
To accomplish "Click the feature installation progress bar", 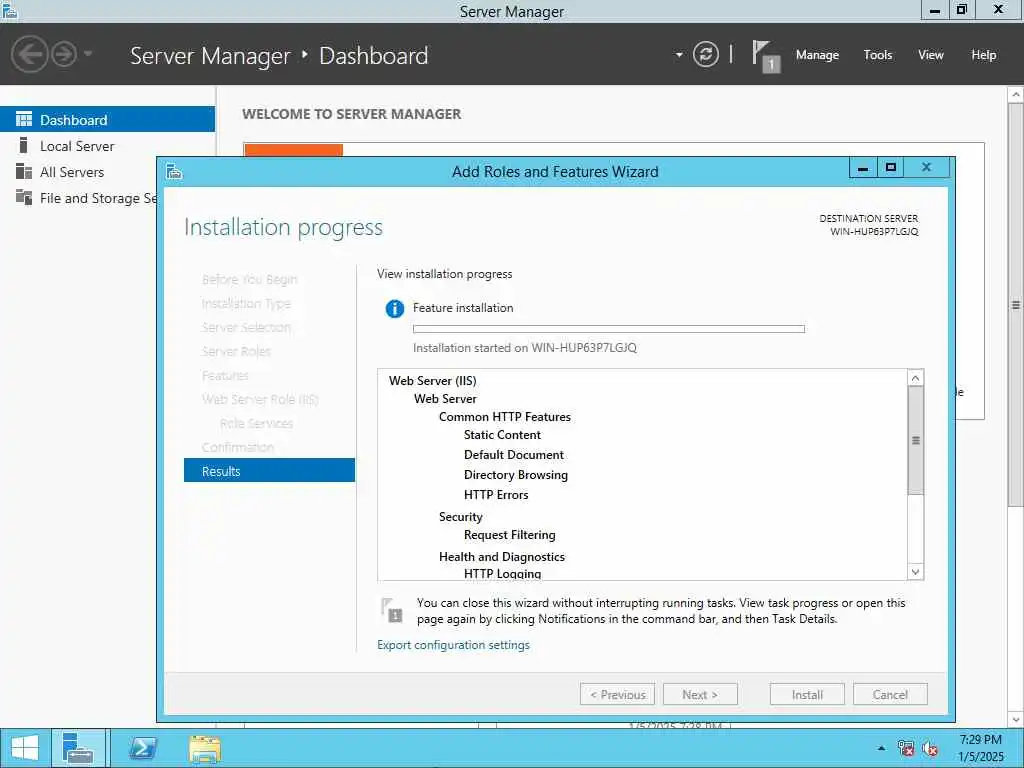I will pyautogui.click(x=609, y=329).
